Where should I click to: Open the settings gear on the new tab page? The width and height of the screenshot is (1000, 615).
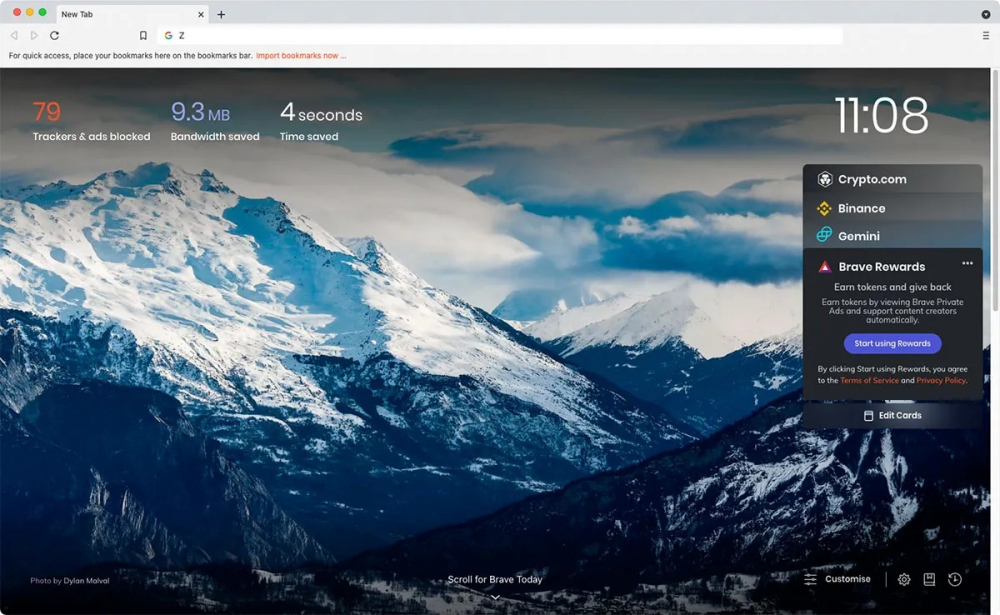coord(904,579)
